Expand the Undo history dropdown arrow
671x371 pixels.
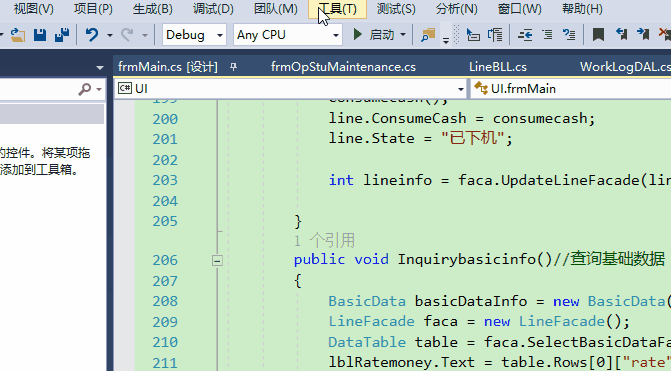tap(110, 35)
